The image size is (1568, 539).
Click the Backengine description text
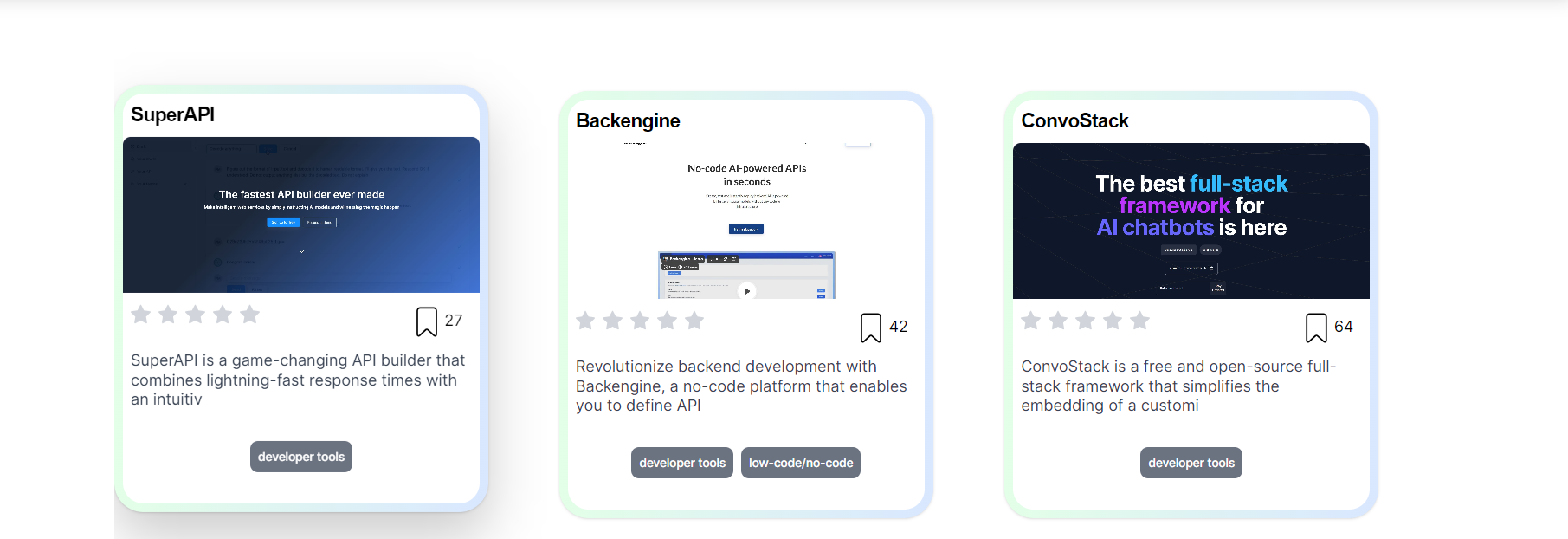(741, 386)
